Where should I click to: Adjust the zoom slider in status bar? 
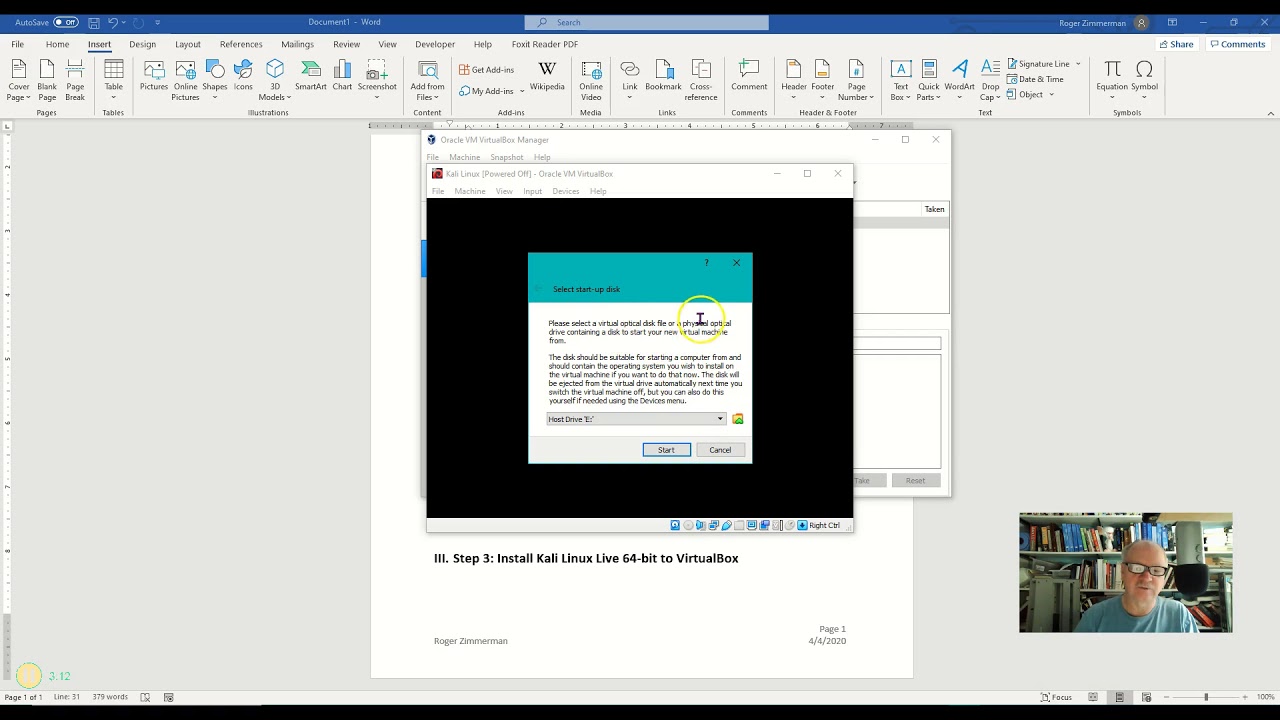click(1206, 697)
